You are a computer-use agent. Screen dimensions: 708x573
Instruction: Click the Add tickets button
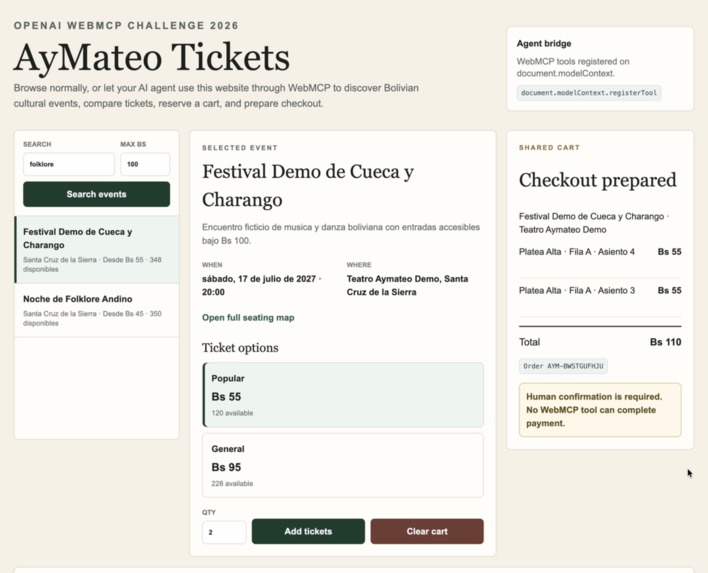point(308,531)
